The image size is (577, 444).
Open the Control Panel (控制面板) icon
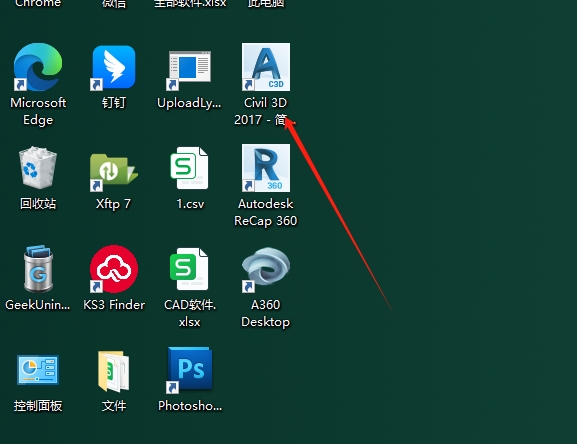(38, 370)
